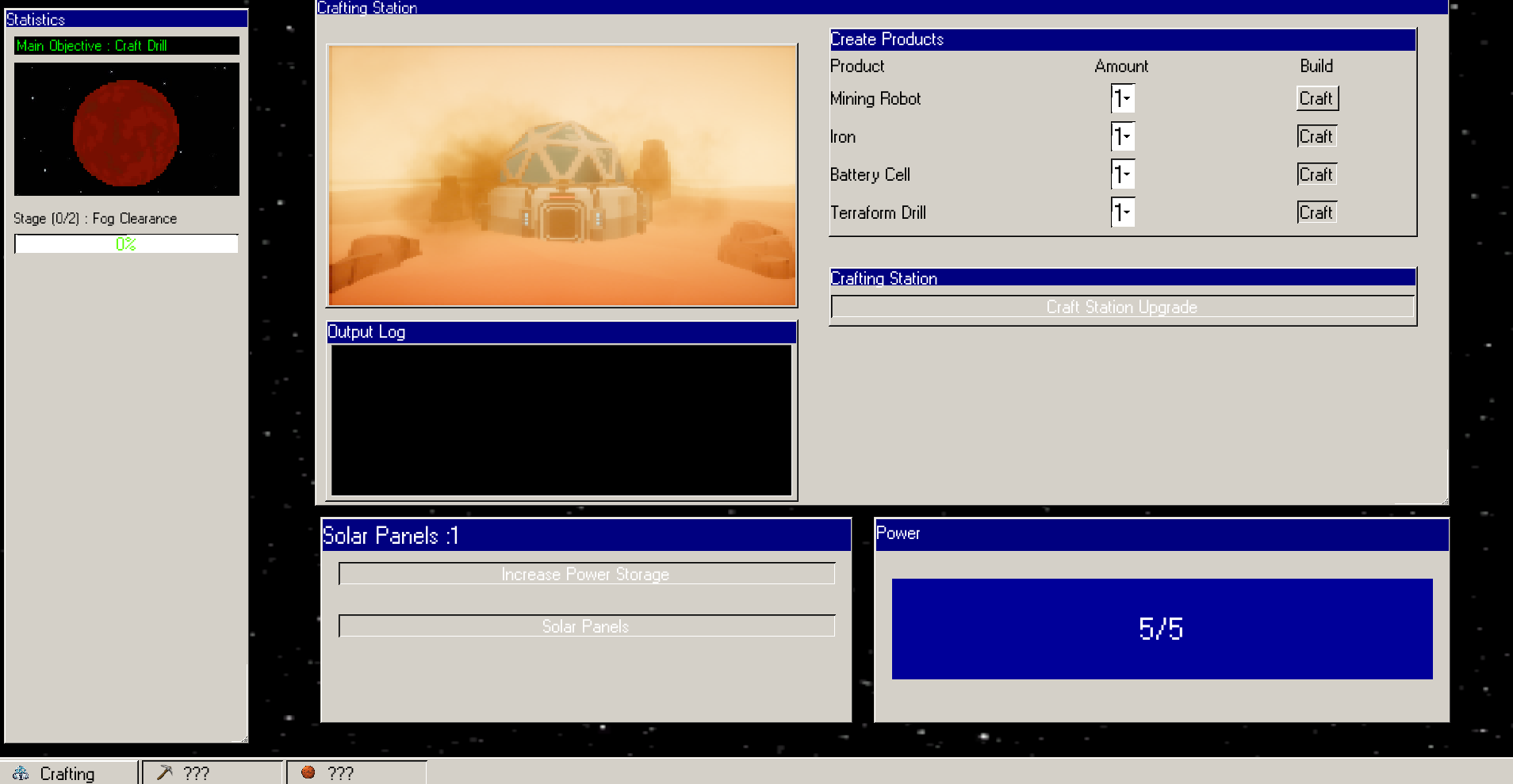This screenshot has height=784, width=1513.
Task: Craft a Battery Cell
Action: [1317, 174]
